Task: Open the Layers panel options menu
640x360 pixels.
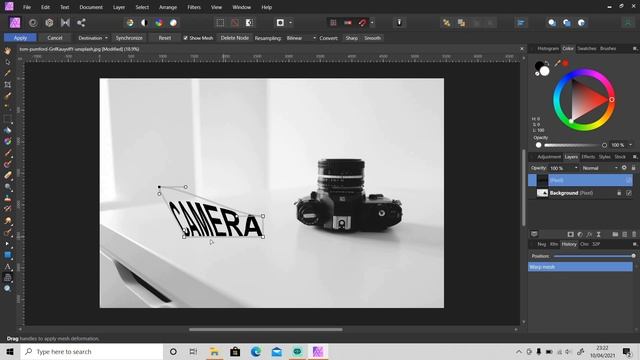Action: coord(634,157)
